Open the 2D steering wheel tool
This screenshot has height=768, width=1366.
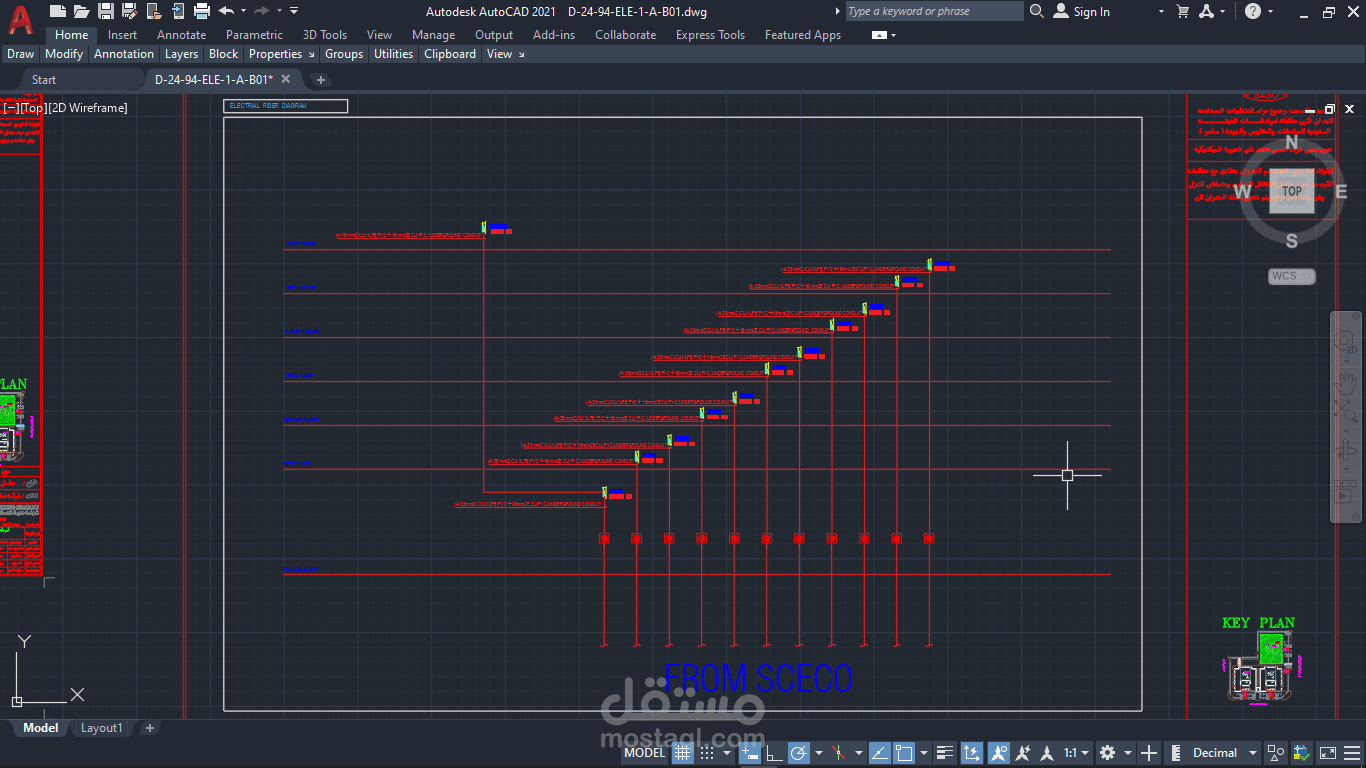[x=1346, y=341]
